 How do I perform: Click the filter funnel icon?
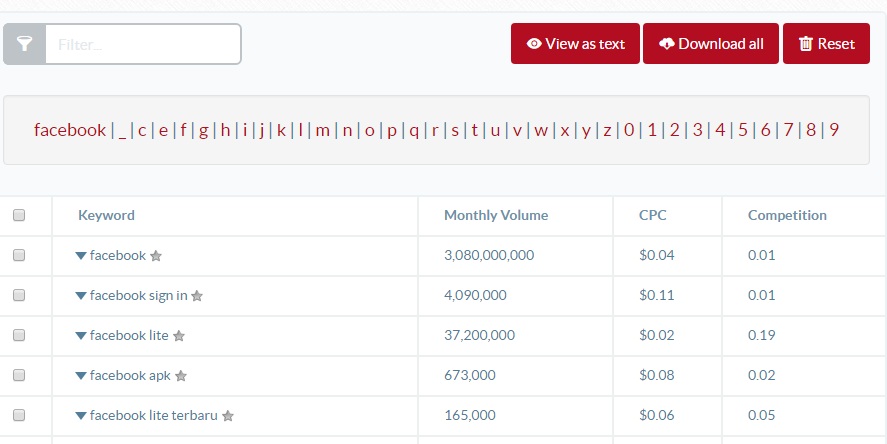[x=24, y=44]
